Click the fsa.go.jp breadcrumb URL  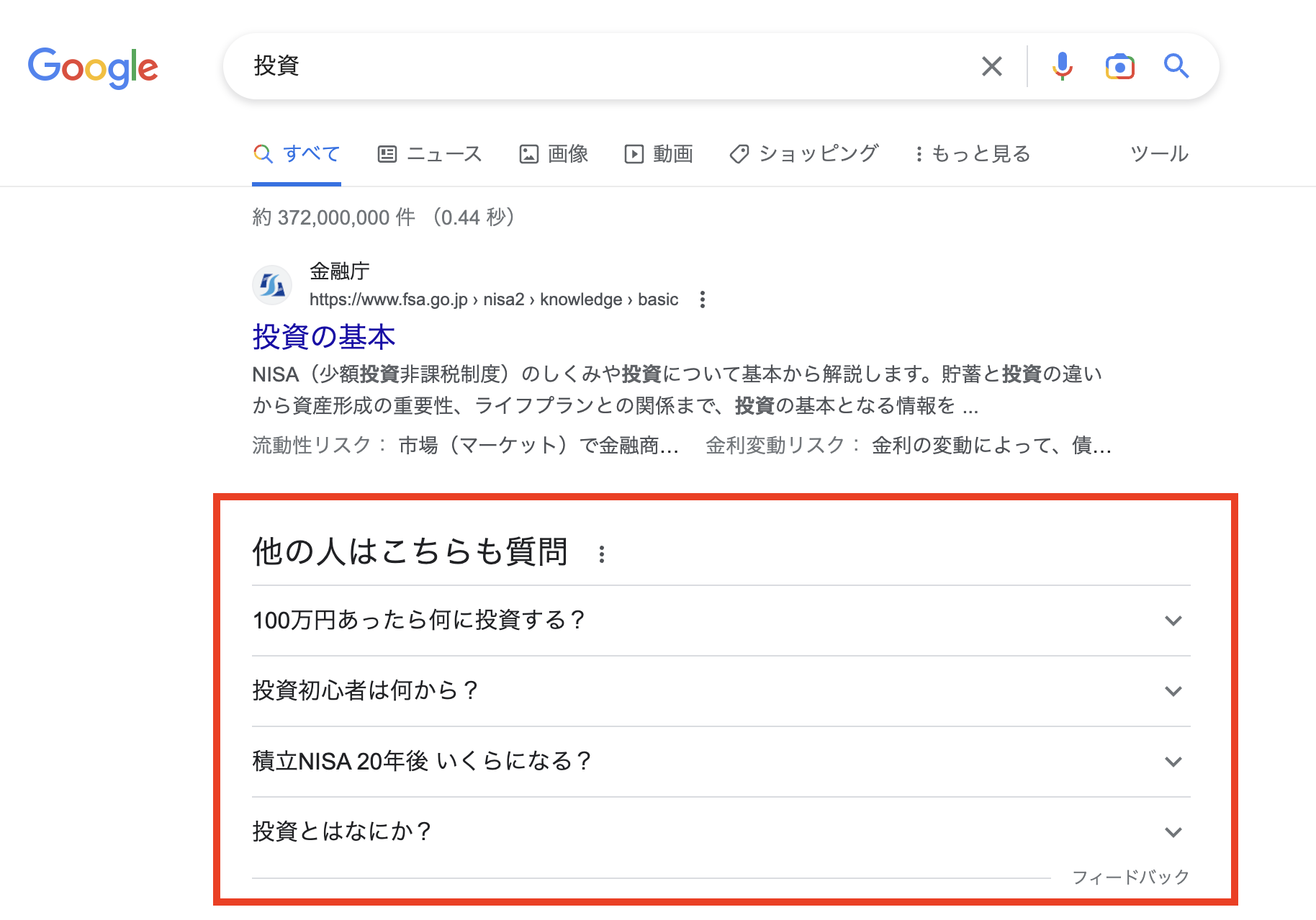click(494, 299)
